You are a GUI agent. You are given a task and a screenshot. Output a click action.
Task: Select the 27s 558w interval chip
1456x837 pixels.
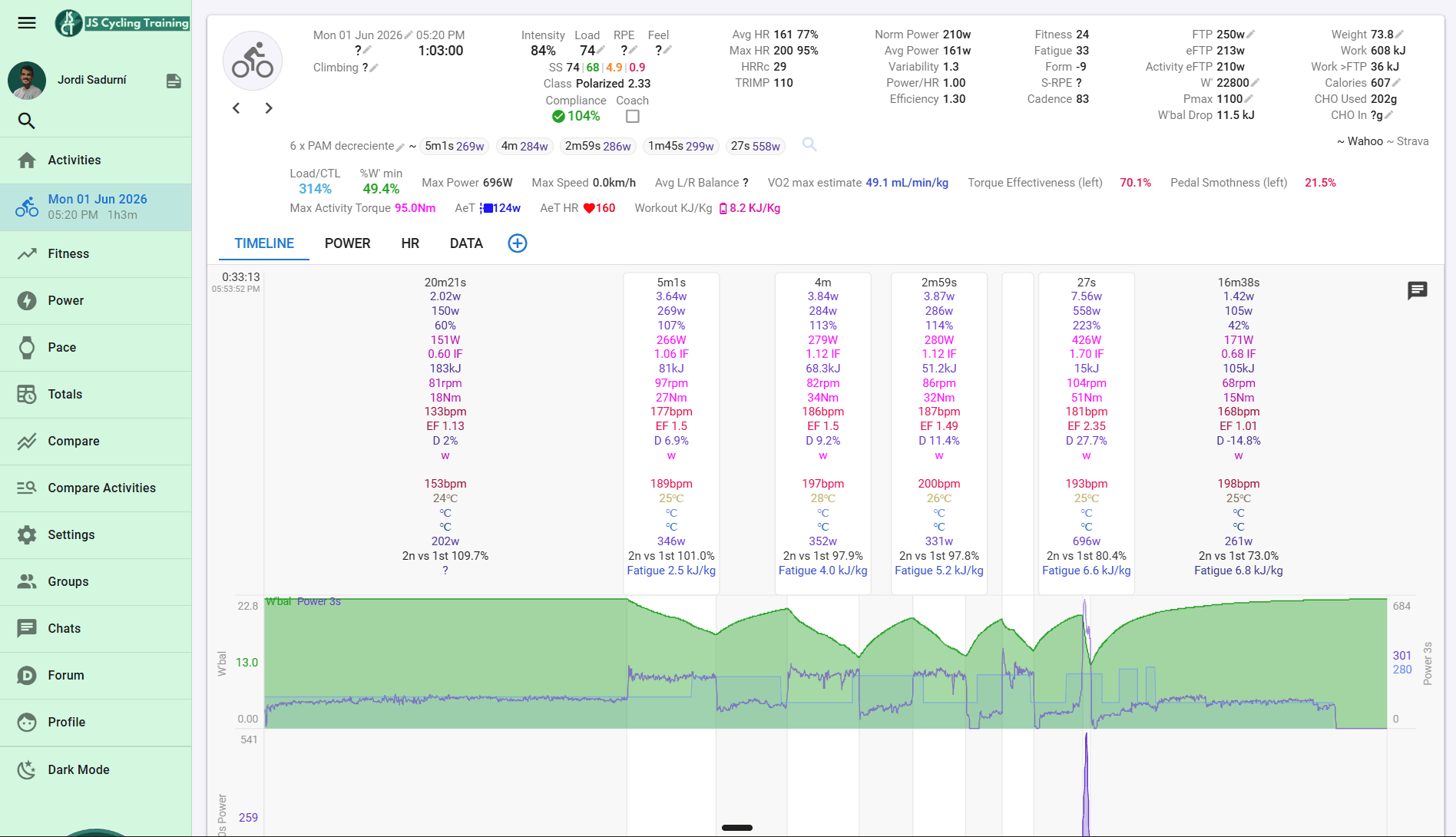coord(756,146)
